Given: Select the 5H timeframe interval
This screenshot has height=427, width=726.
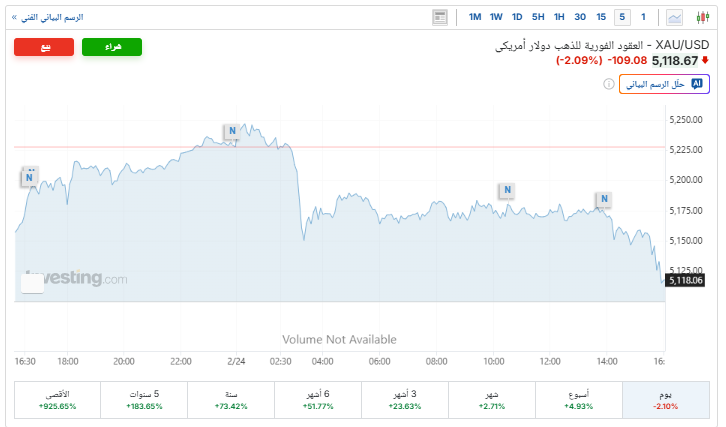Looking at the screenshot, I should tap(538, 17).
